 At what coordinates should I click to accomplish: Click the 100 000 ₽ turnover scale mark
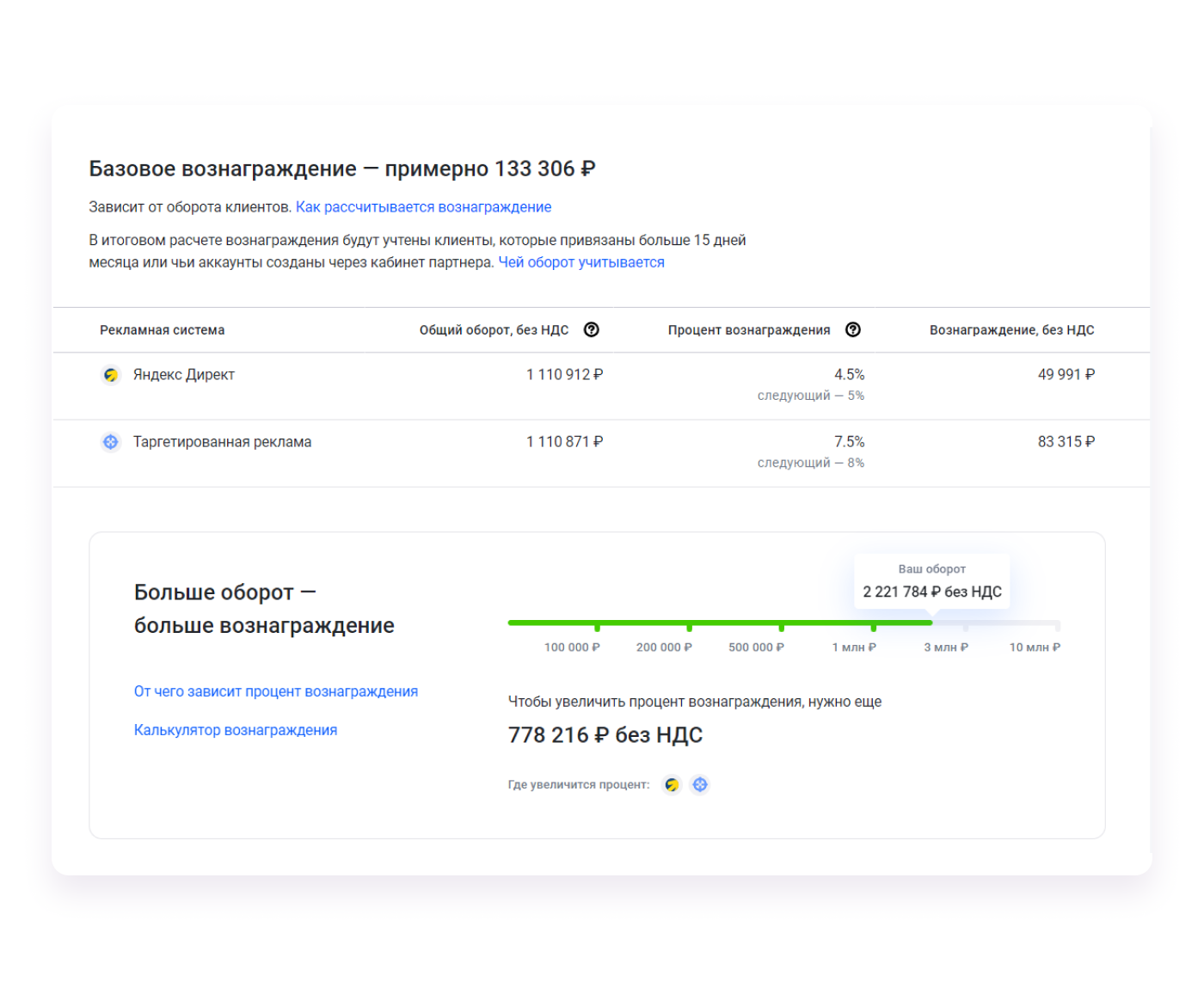572,647
